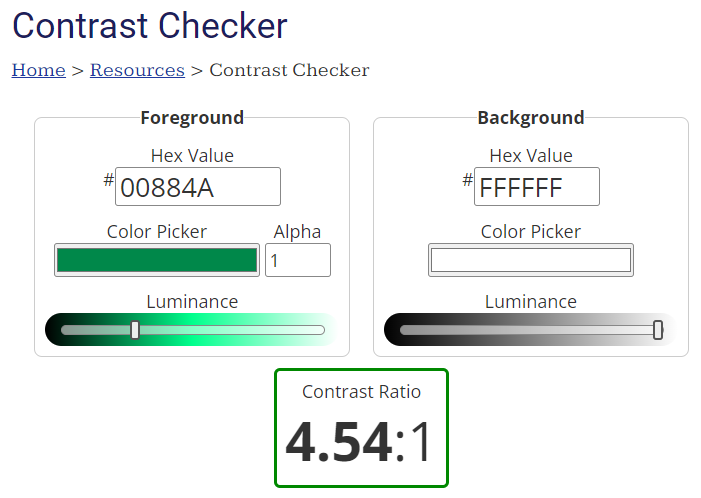
Task: Click the "Contrast Checker" page heading
Action: pos(150,26)
